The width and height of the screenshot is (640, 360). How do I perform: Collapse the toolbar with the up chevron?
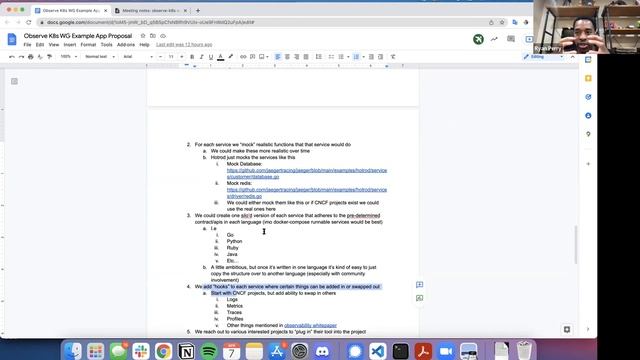[573, 57]
